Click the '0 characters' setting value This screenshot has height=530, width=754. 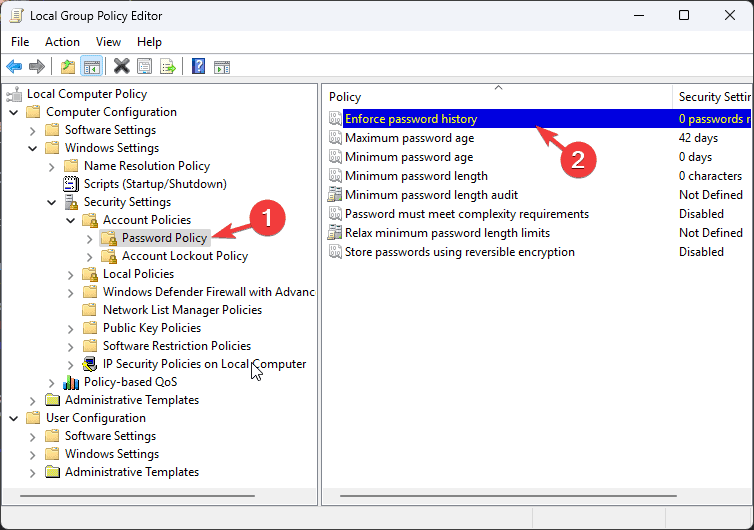[710, 176]
